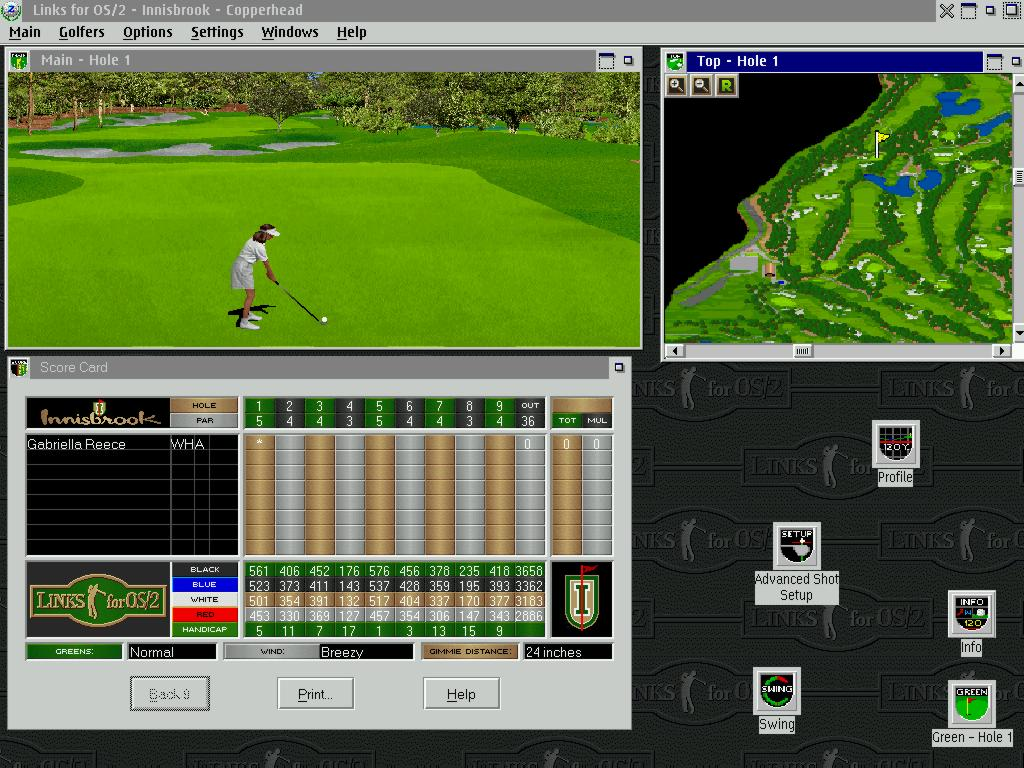Click the 3362 blue tee total yardage
Screen dimensions: 1024x768
coord(529,585)
